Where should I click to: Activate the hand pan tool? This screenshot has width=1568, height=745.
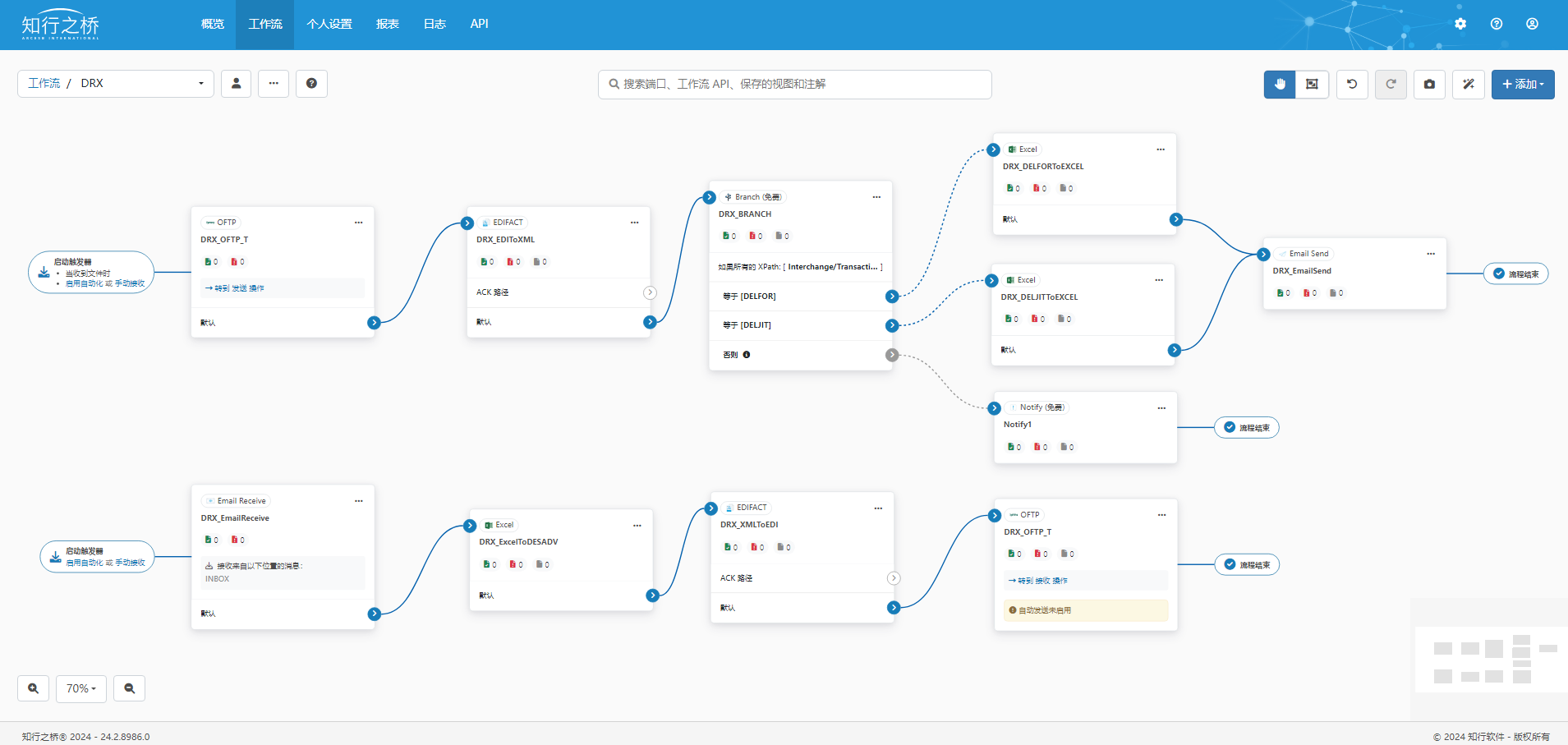[x=1279, y=85]
